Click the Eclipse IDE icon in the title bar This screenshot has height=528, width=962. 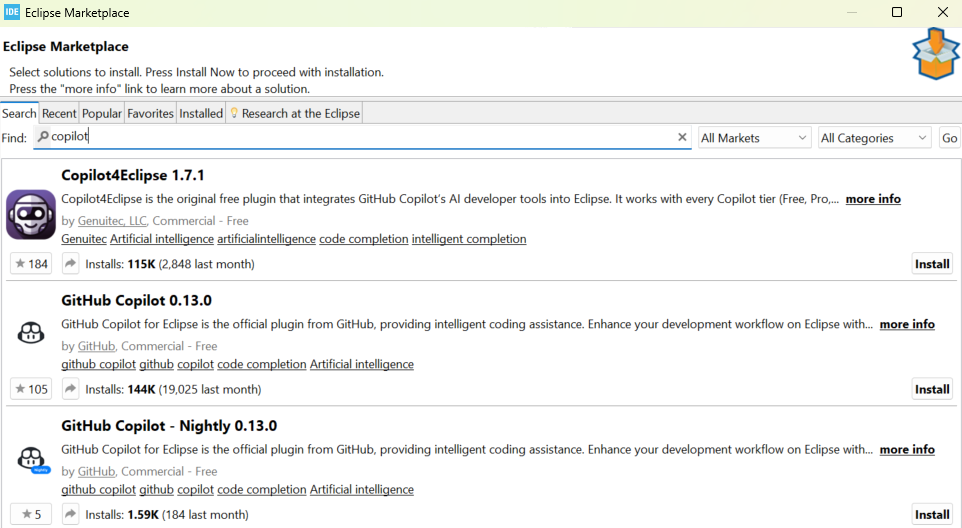[x=12, y=12]
